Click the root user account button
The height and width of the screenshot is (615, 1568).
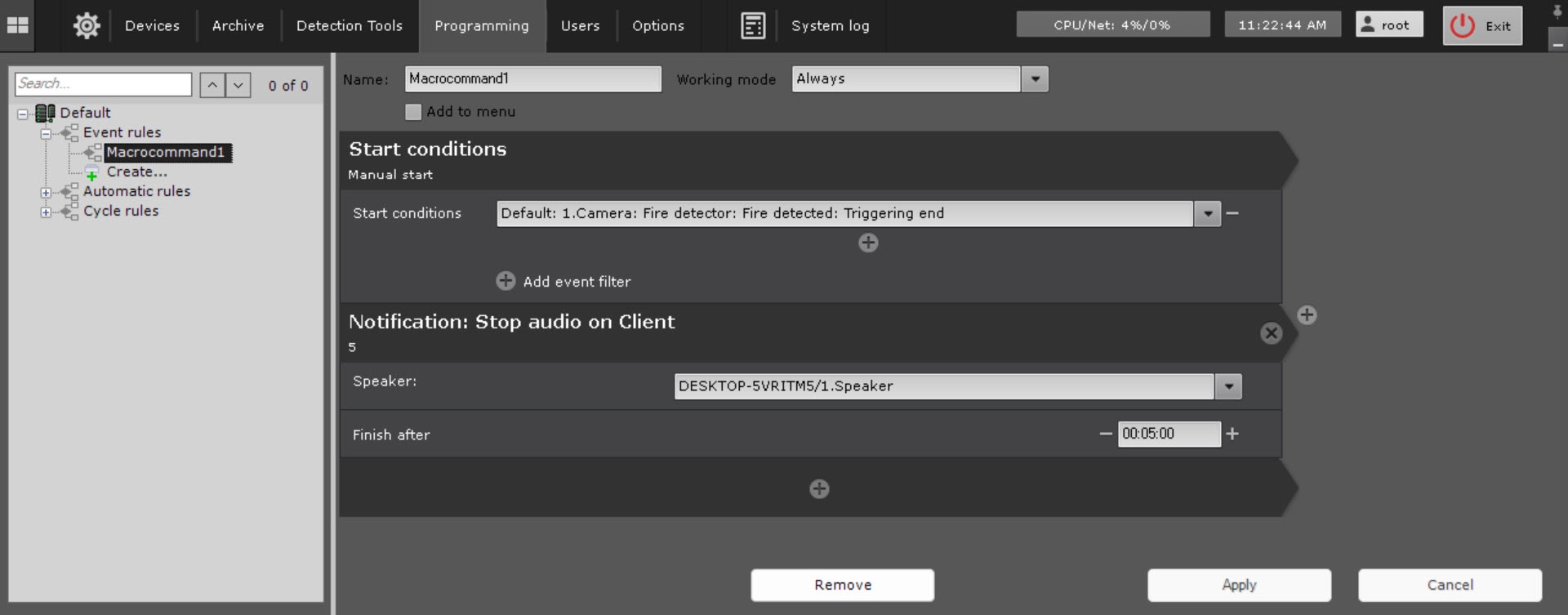1389,25
